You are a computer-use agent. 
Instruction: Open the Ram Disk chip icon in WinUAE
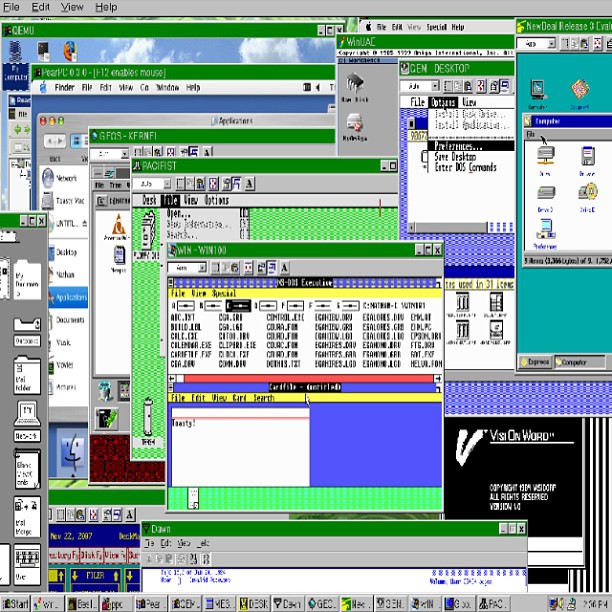[355, 83]
